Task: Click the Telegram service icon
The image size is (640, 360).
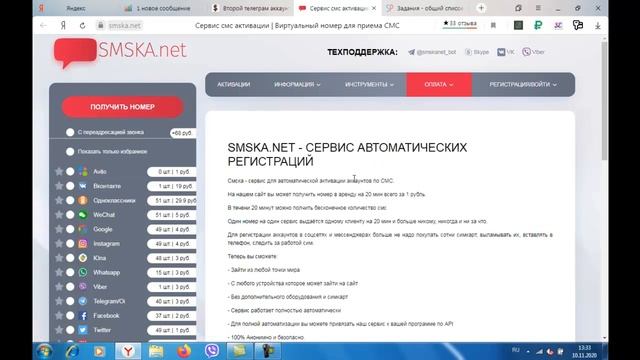Action: (x=83, y=301)
